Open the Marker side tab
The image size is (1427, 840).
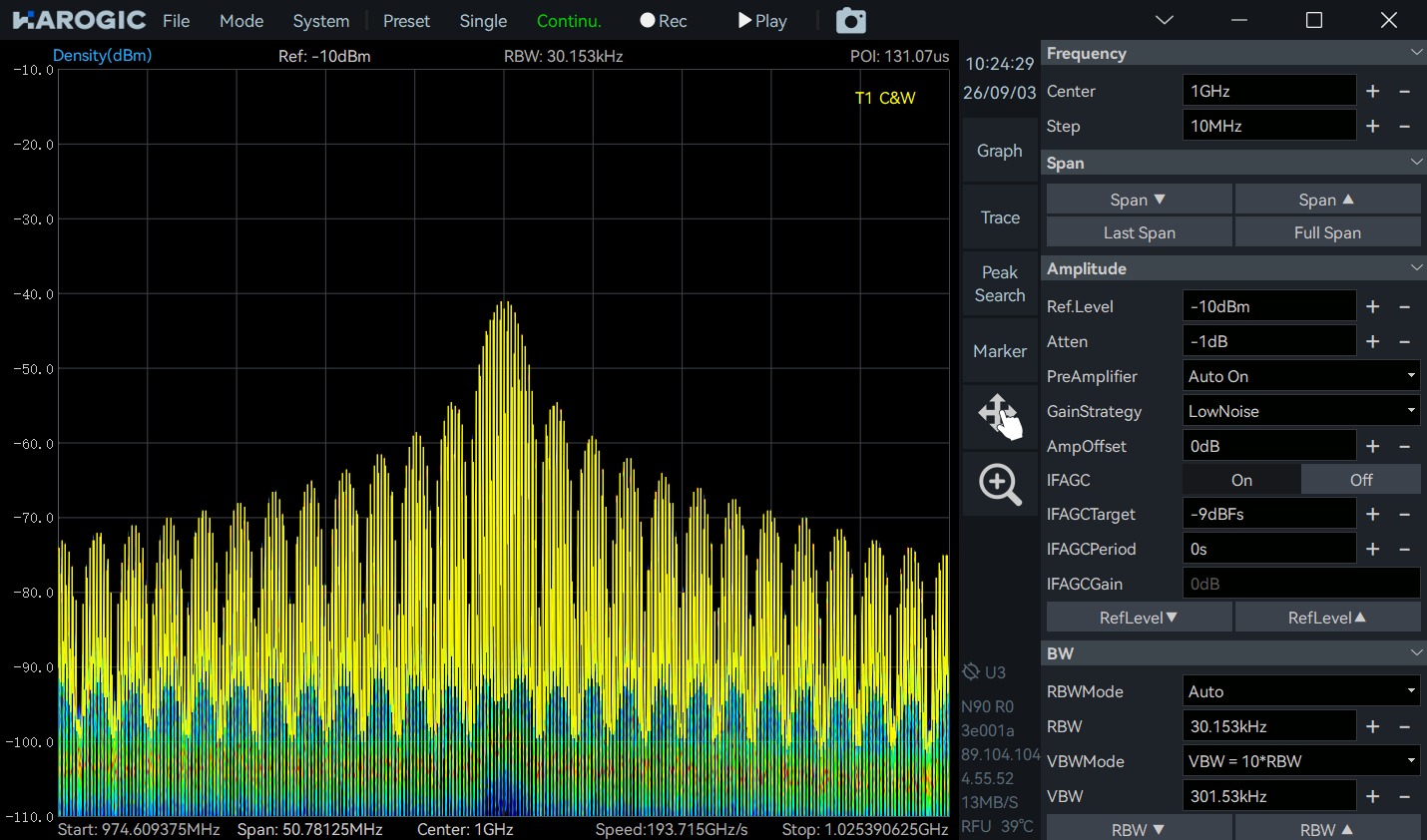pyautogui.click(x=1000, y=351)
